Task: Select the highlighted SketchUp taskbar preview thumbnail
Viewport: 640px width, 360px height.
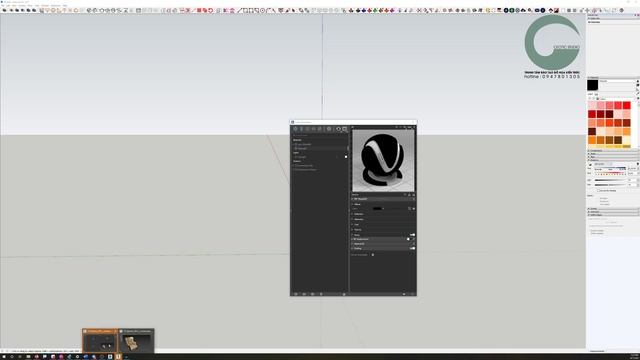Action: point(100,340)
